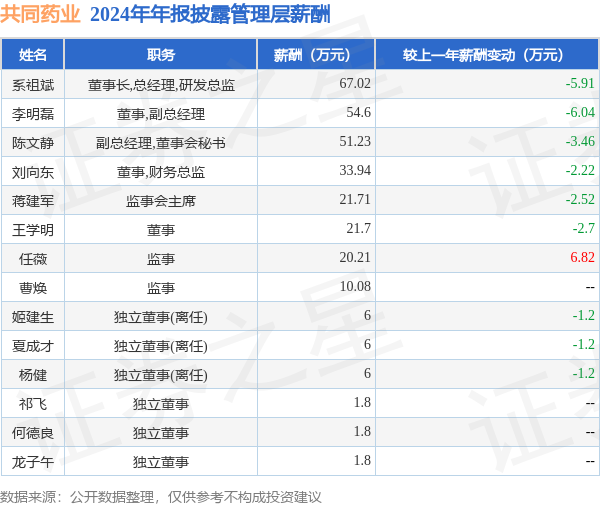Click the change value -2.52

(580, 200)
